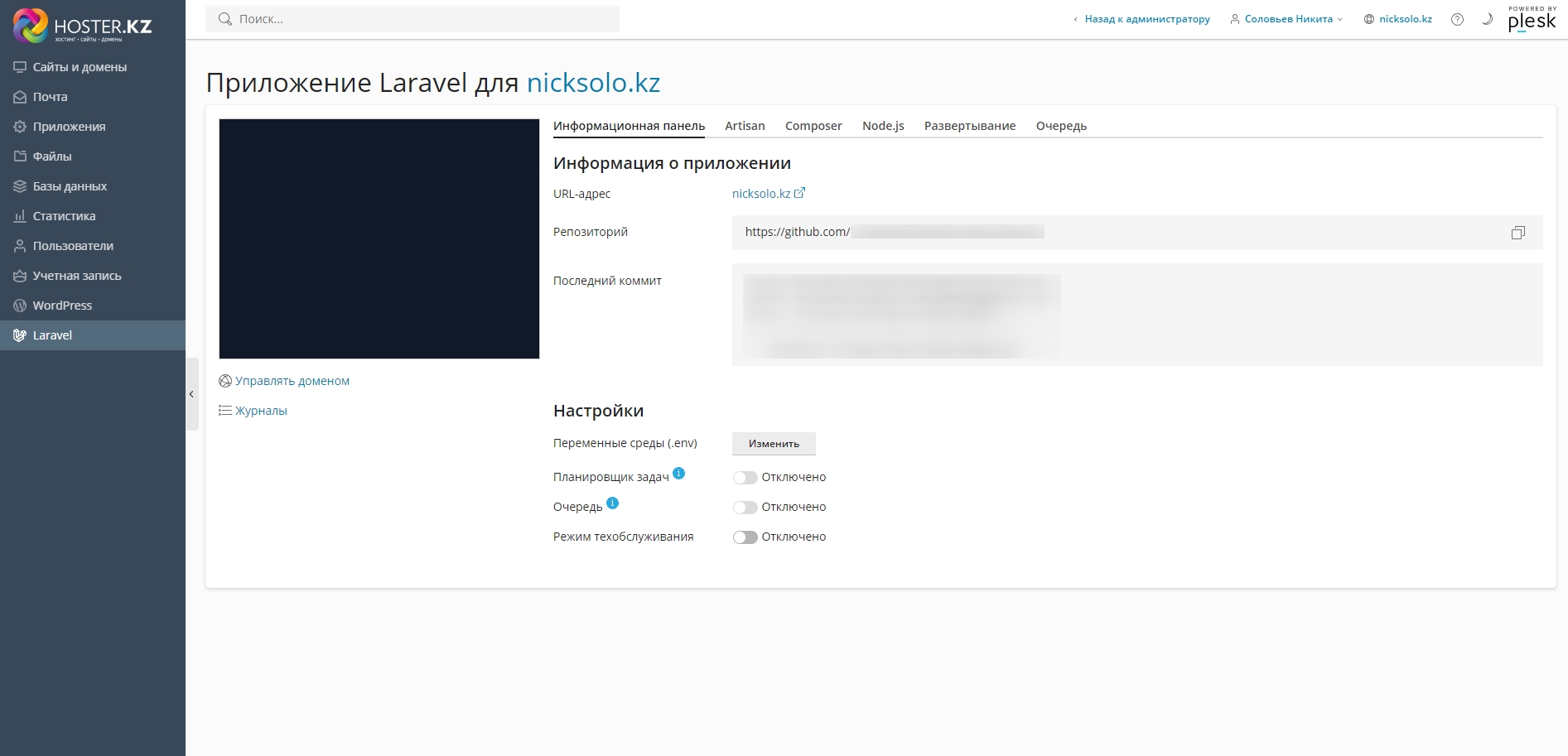The image size is (1568, 756).
Task: Open Файлы in sidebar
Action: tap(93, 156)
